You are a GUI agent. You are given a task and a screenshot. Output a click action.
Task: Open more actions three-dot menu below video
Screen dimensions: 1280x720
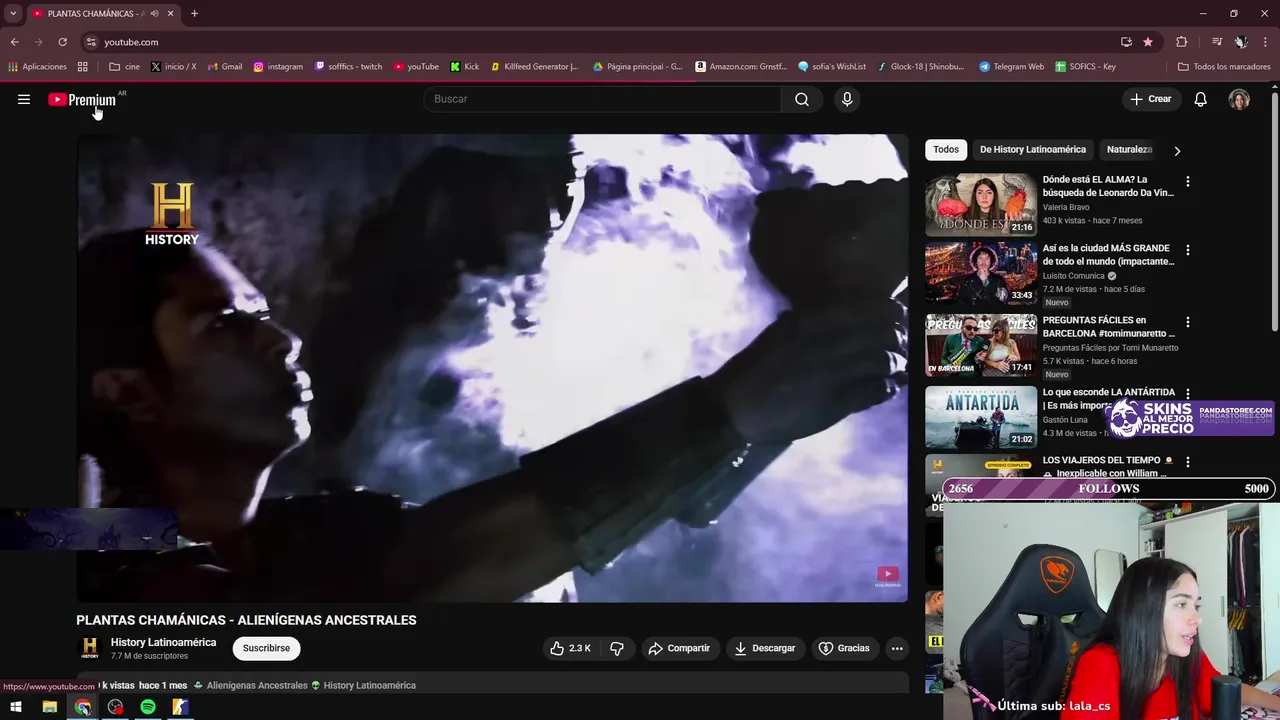click(897, 648)
